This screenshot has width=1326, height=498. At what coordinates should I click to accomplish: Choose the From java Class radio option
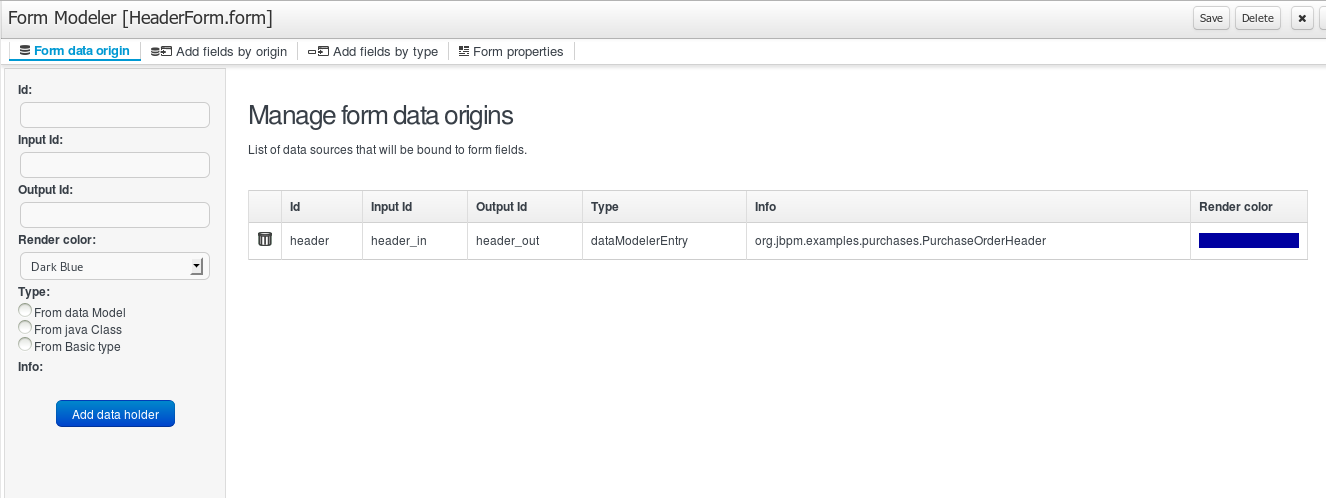coord(26,328)
